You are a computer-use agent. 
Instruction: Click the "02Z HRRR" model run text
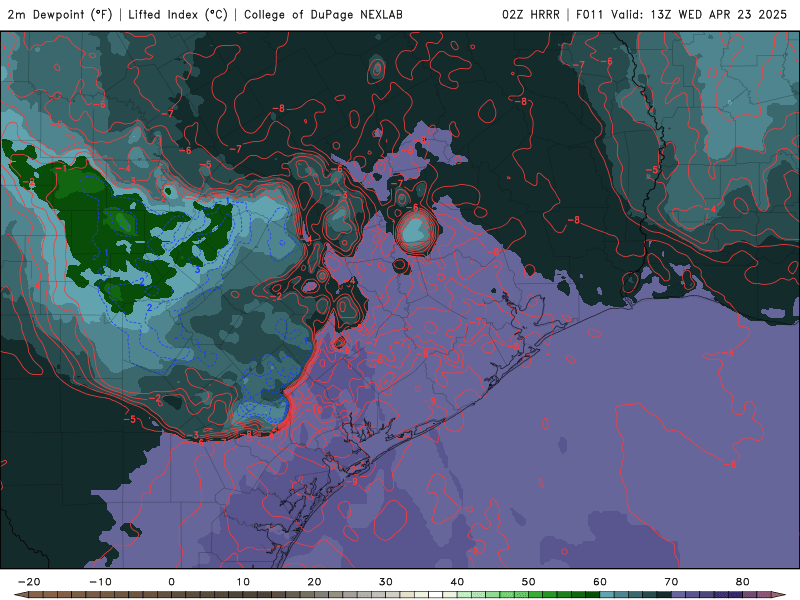click(531, 15)
